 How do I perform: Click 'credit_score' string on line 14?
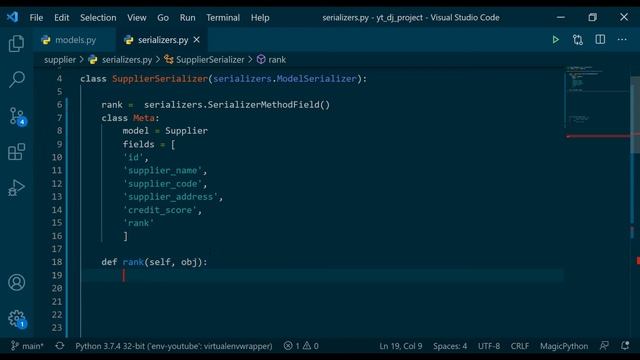160,210
